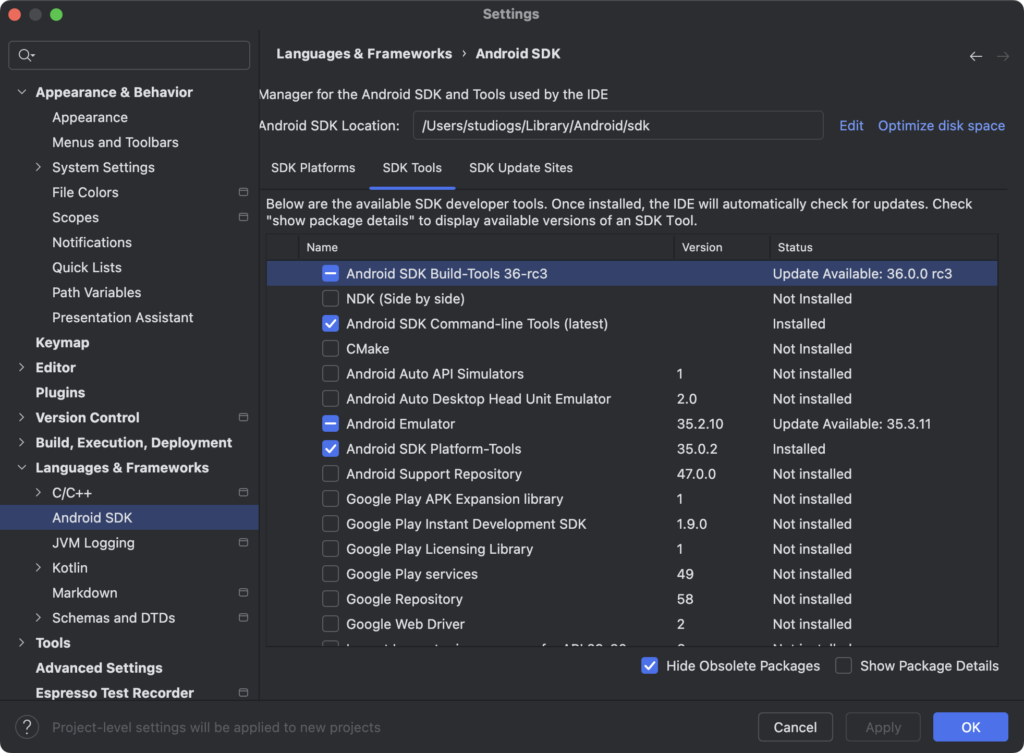Uncheck Android SDK Command-line Tools (latest)

click(x=330, y=324)
